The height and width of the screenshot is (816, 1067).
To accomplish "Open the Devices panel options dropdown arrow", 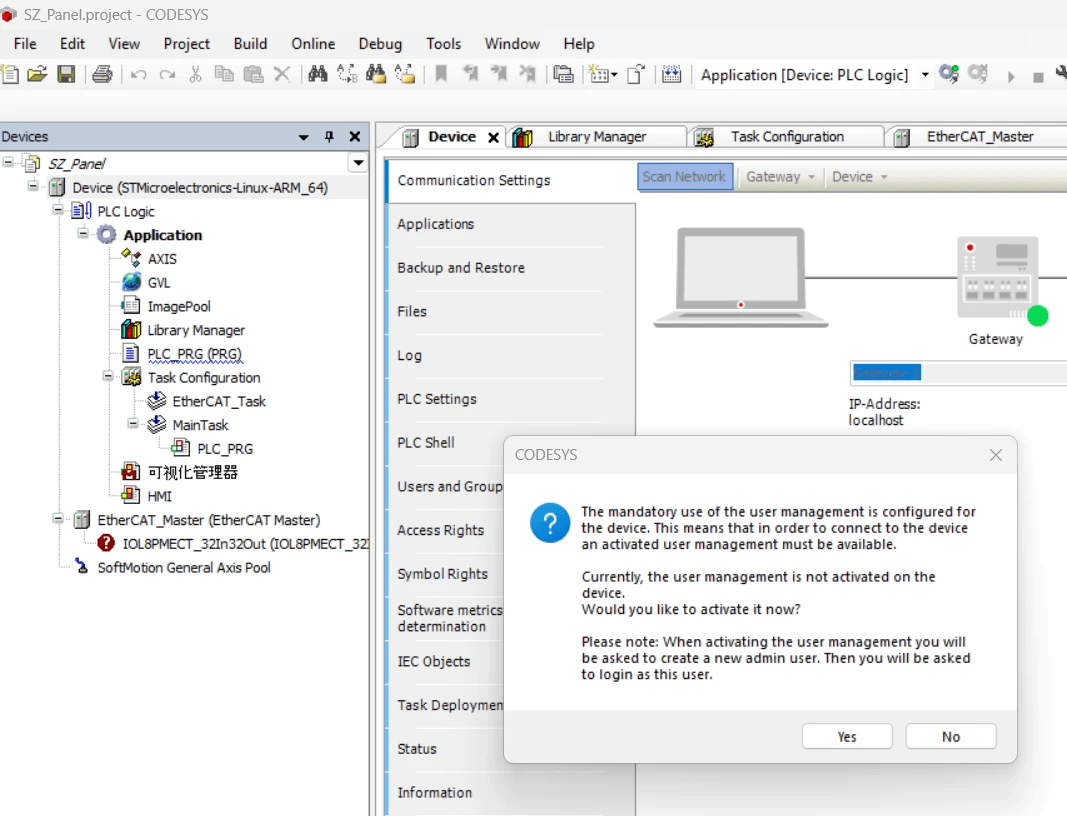I will tap(303, 137).
